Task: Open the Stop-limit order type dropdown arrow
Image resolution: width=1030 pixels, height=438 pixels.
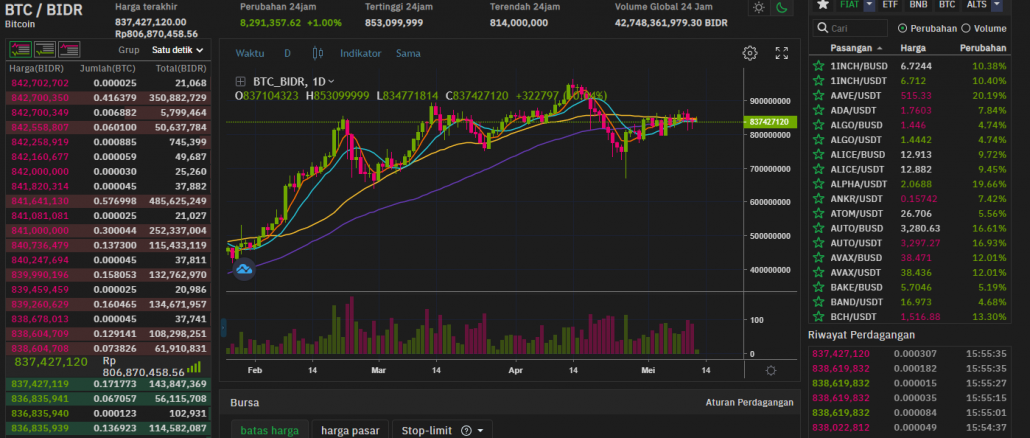Action: coord(481,431)
